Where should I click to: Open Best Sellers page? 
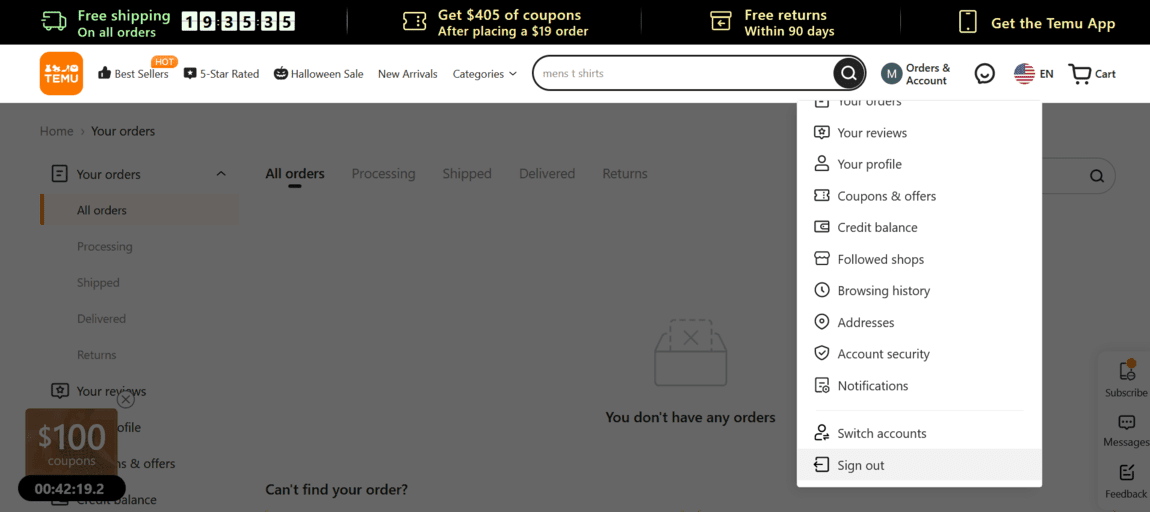click(x=133, y=73)
